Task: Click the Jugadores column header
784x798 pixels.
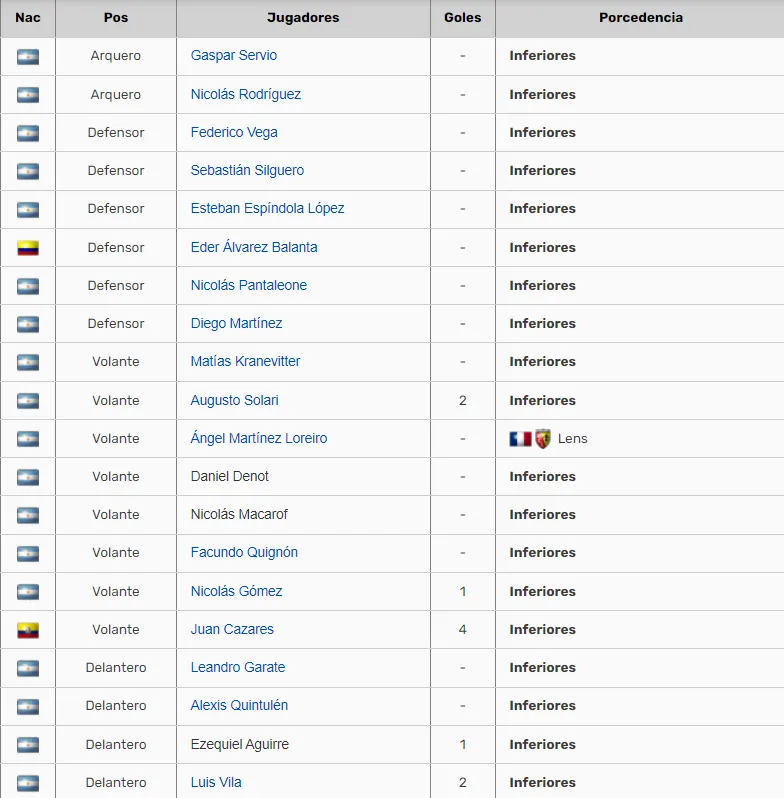Action: [x=303, y=18]
